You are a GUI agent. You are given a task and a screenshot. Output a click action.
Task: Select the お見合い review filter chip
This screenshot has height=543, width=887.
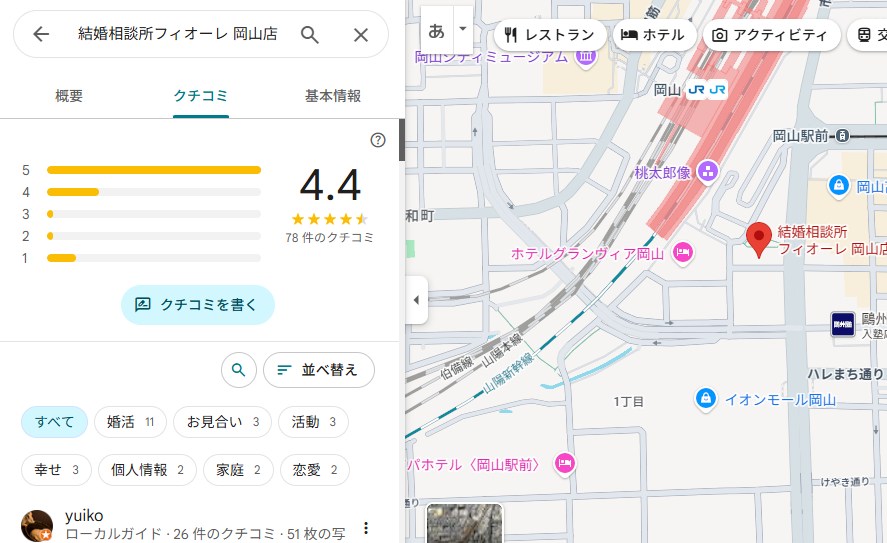pos(222,422)
